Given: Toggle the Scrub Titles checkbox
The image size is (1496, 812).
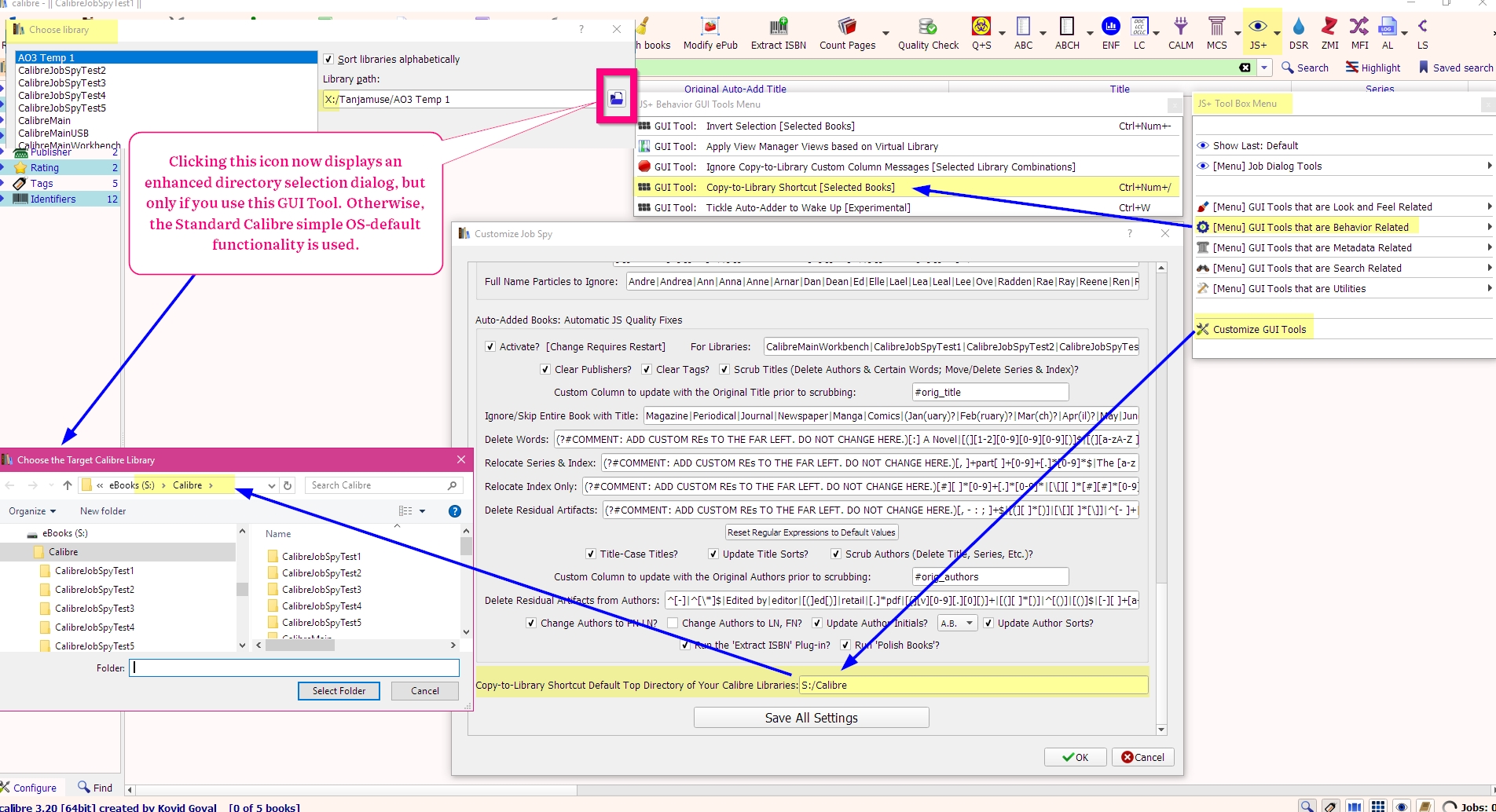Looking at the screenshot, I should (724, 369).
